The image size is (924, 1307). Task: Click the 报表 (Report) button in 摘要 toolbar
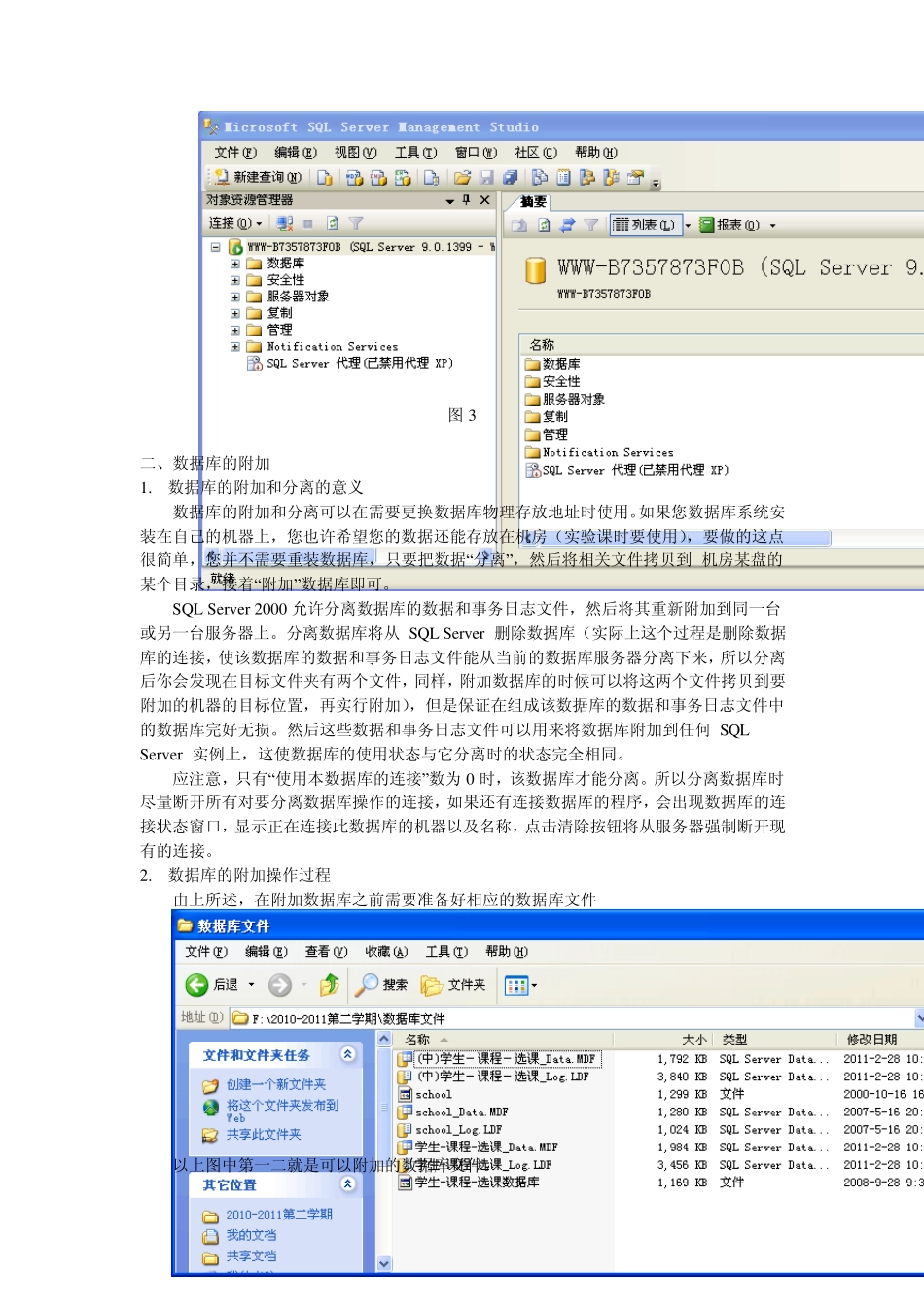(x=729, y=225)
